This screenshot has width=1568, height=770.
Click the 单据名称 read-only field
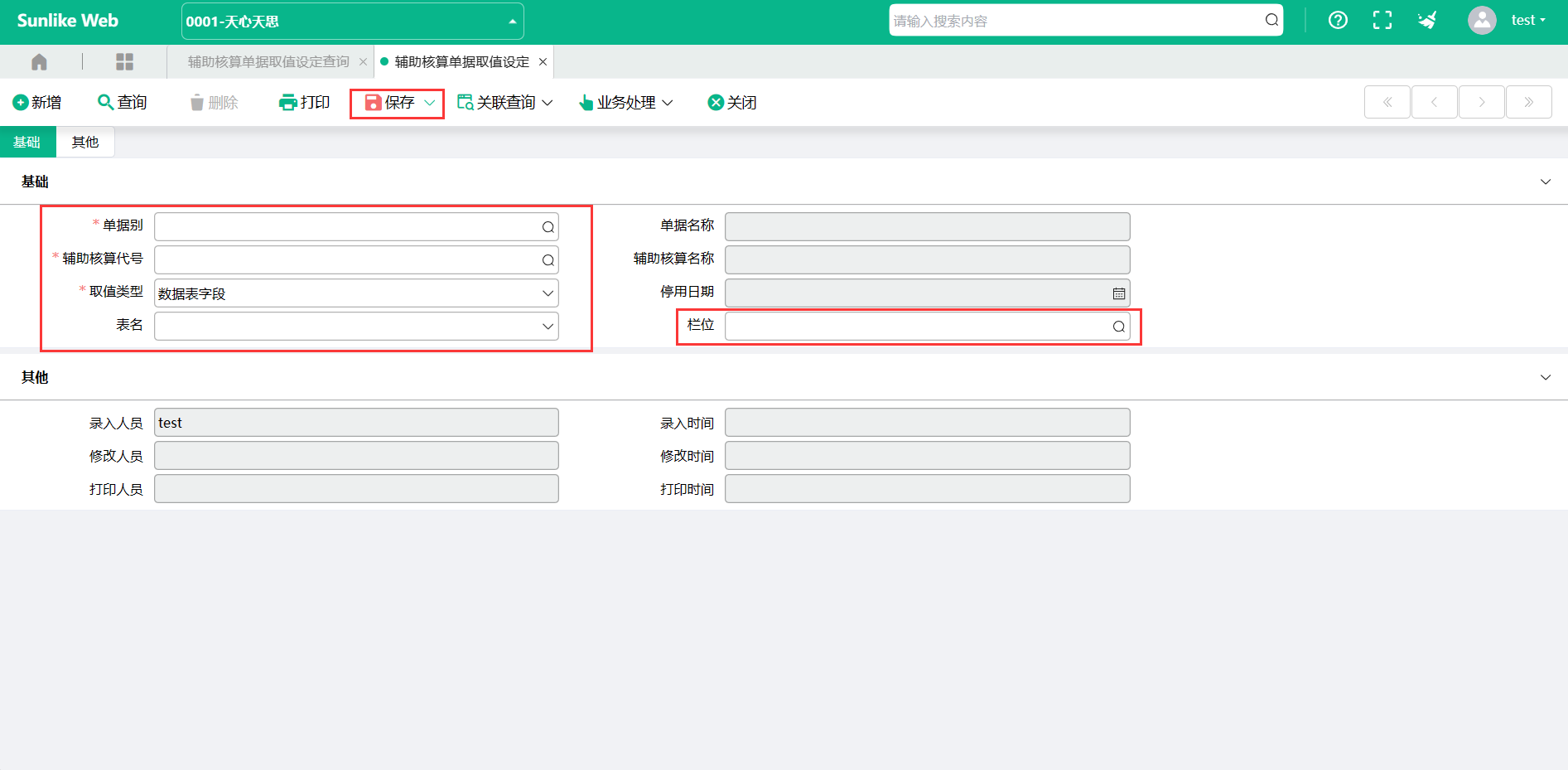(928, 227)
